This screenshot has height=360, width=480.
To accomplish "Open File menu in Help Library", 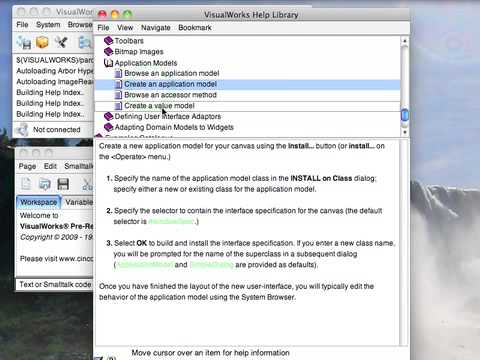I will click(x=103, y=28).
